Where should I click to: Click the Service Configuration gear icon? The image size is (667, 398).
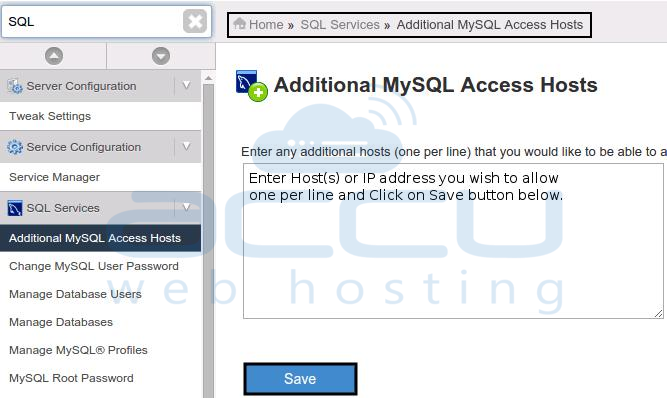point(15,147)
